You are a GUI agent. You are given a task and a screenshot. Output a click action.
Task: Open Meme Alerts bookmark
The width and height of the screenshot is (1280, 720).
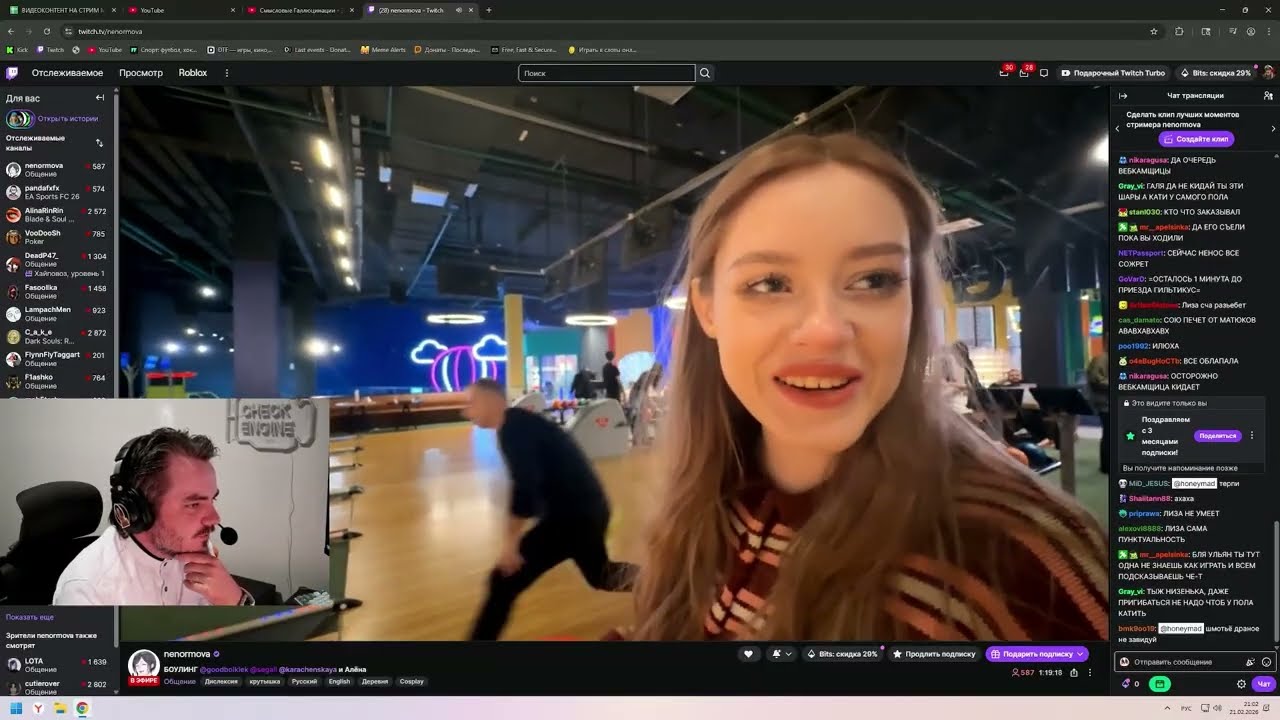pyautogui.click(x=382, y=50)
